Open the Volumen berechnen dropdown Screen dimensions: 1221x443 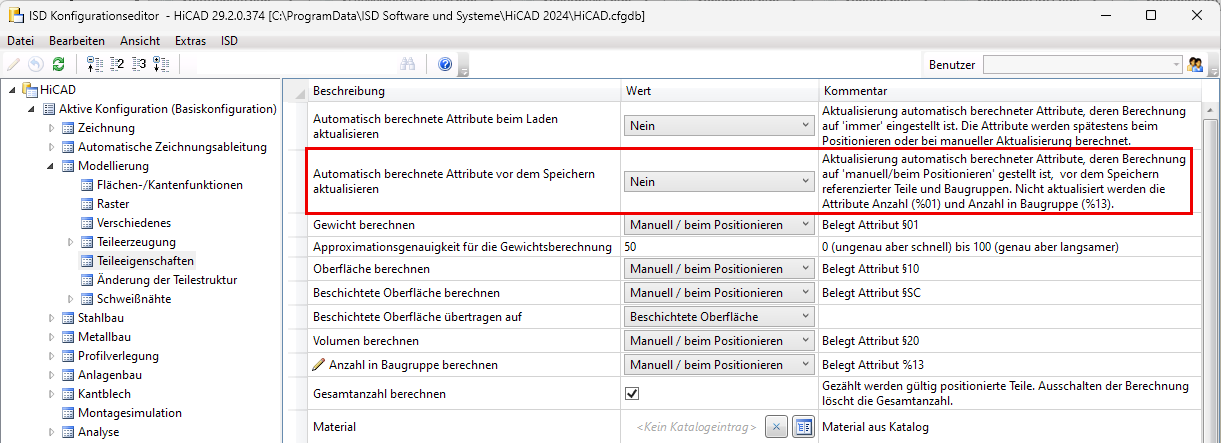tap(719, 341)
